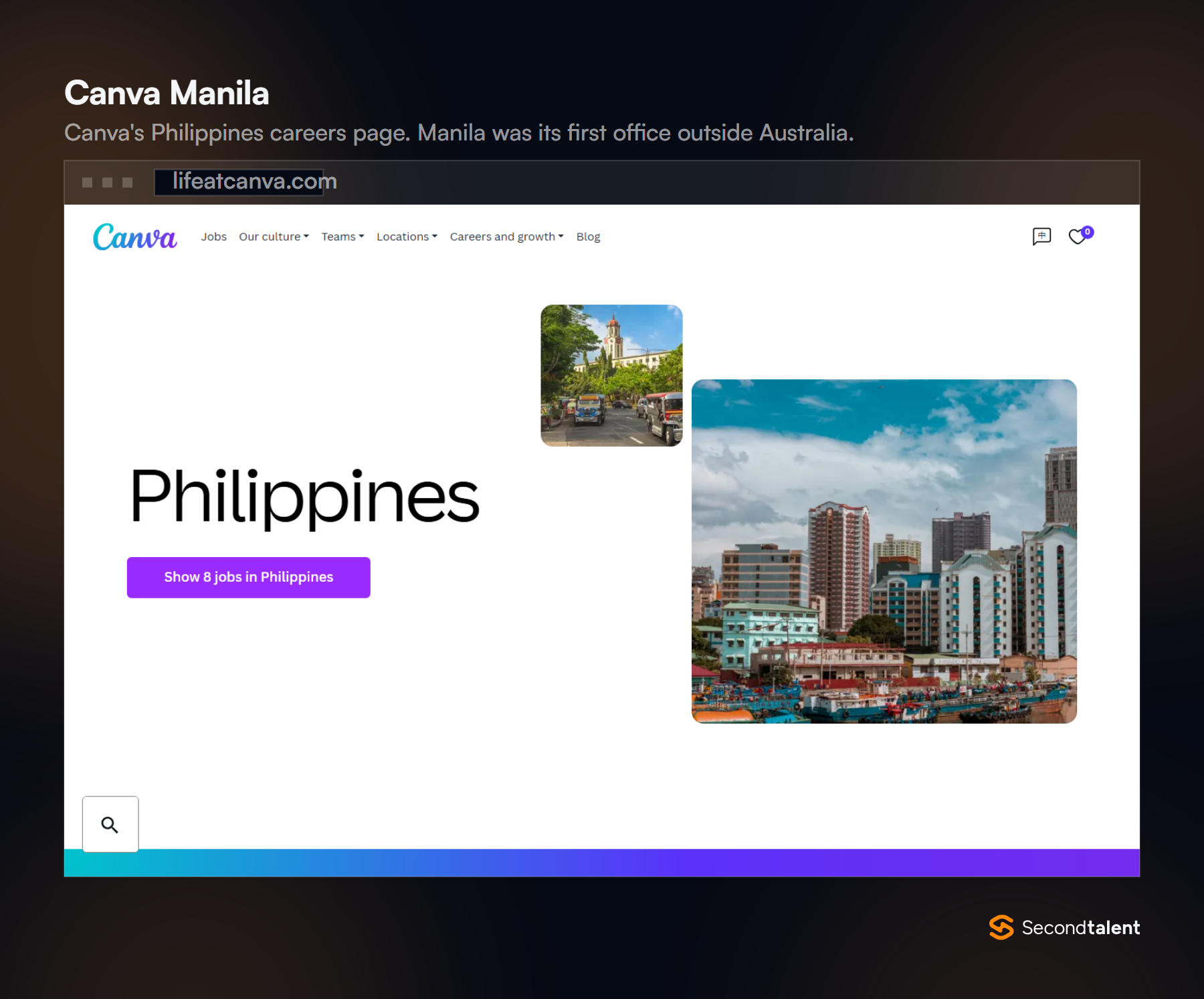Open the Manila clock tower photo

tap(611, 375)
